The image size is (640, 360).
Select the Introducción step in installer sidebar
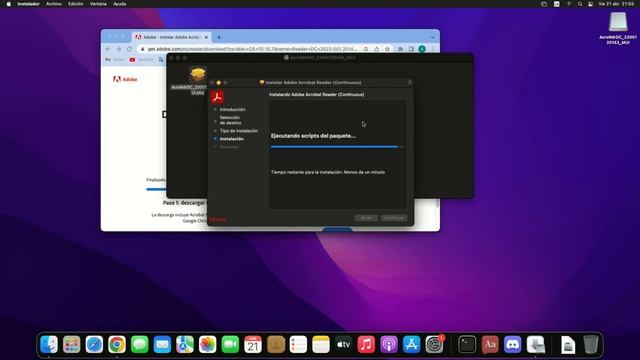pos(233,109)
